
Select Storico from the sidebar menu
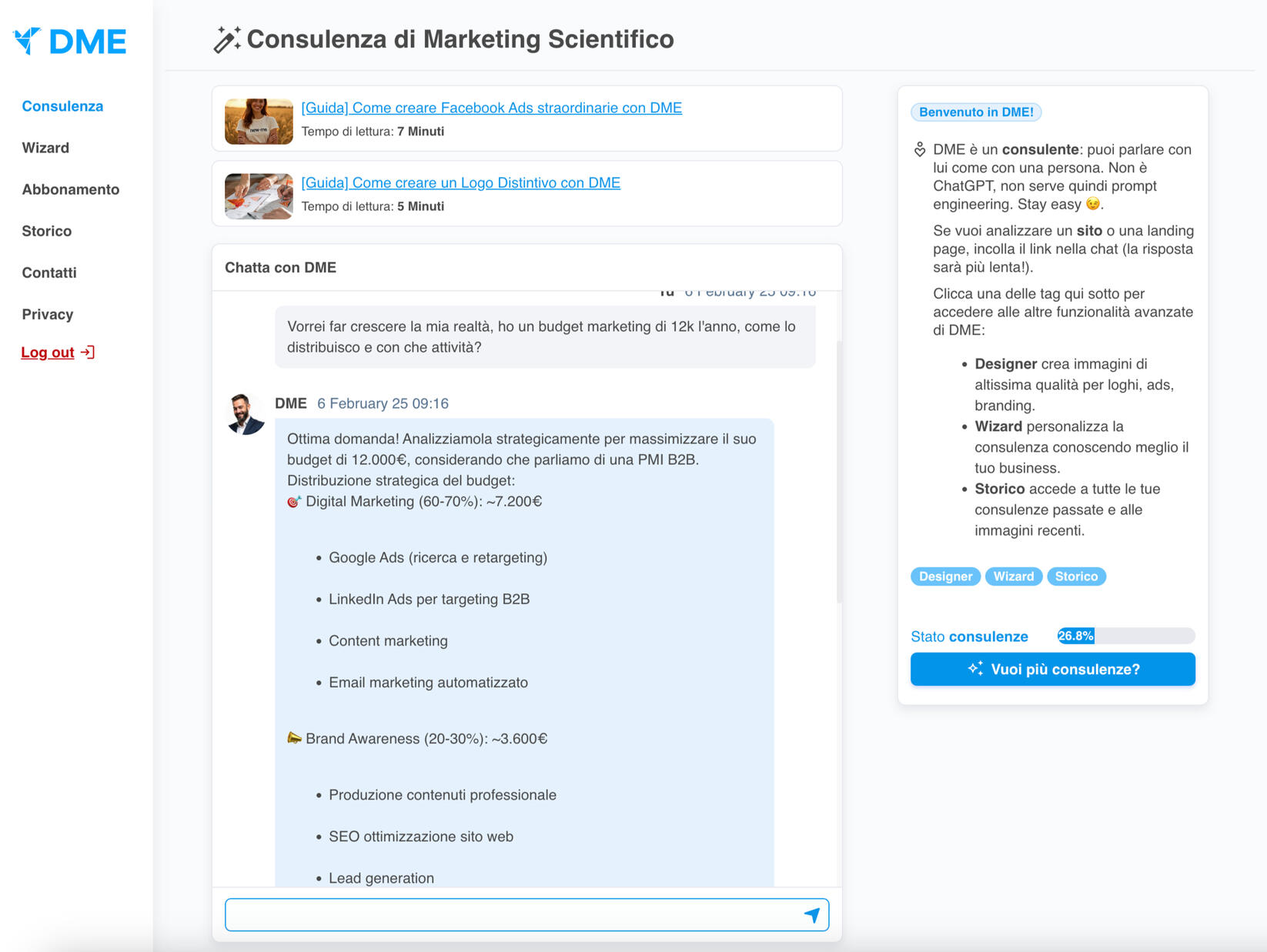[46, 231]
